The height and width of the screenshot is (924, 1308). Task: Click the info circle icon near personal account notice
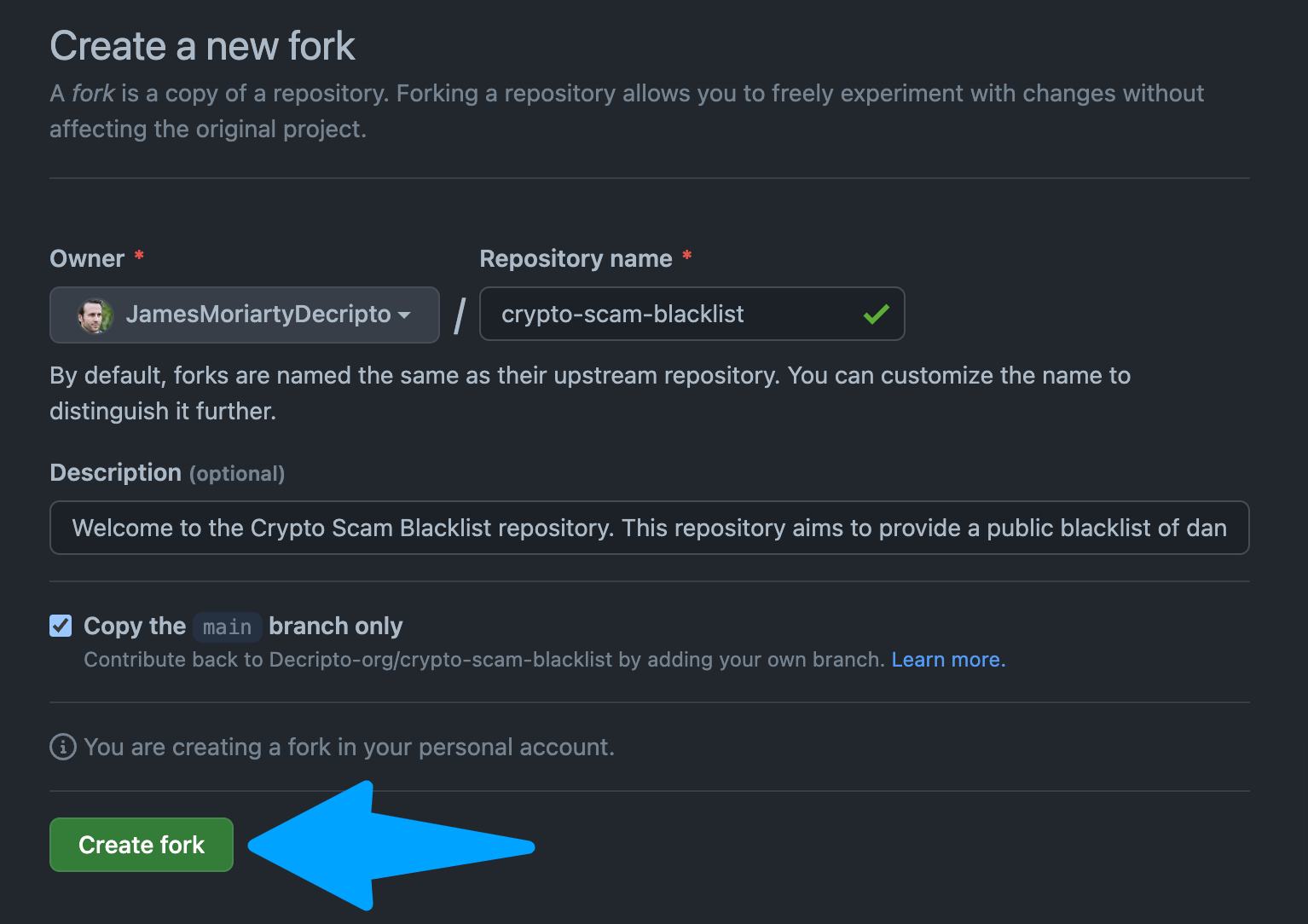click(x=61, y=748)
